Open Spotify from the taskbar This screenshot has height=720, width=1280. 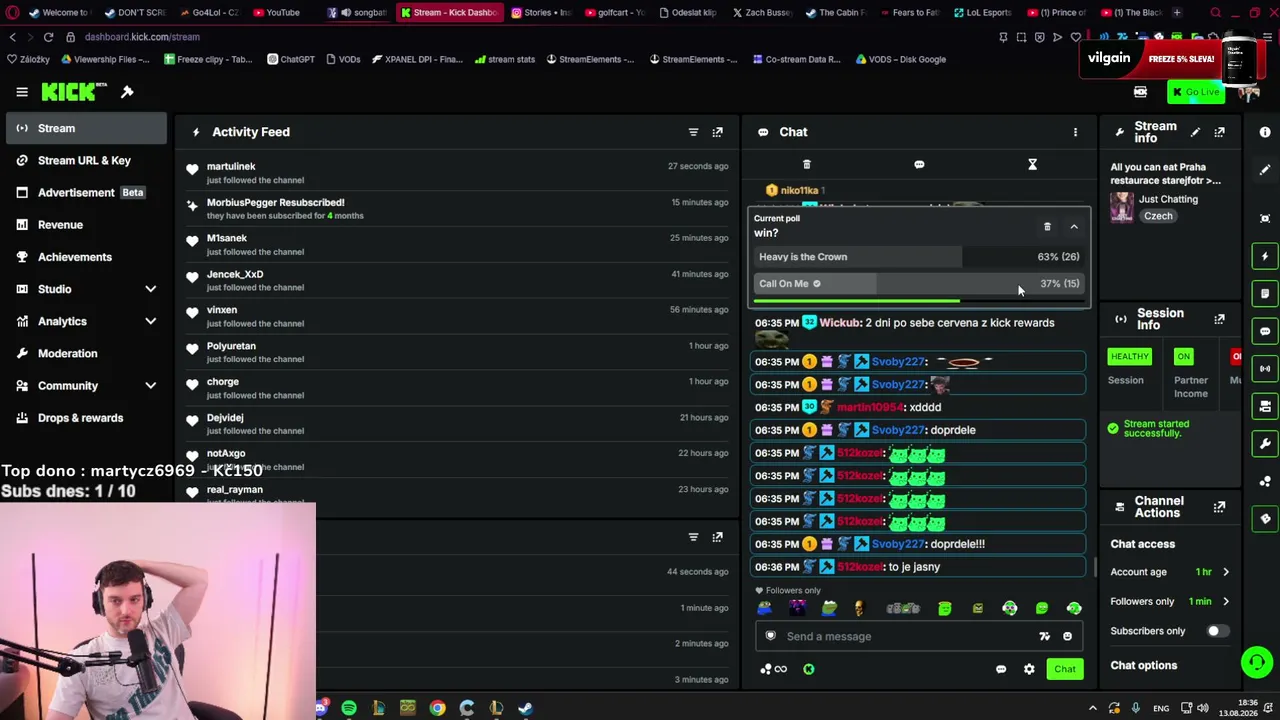[x=349, y=708]
